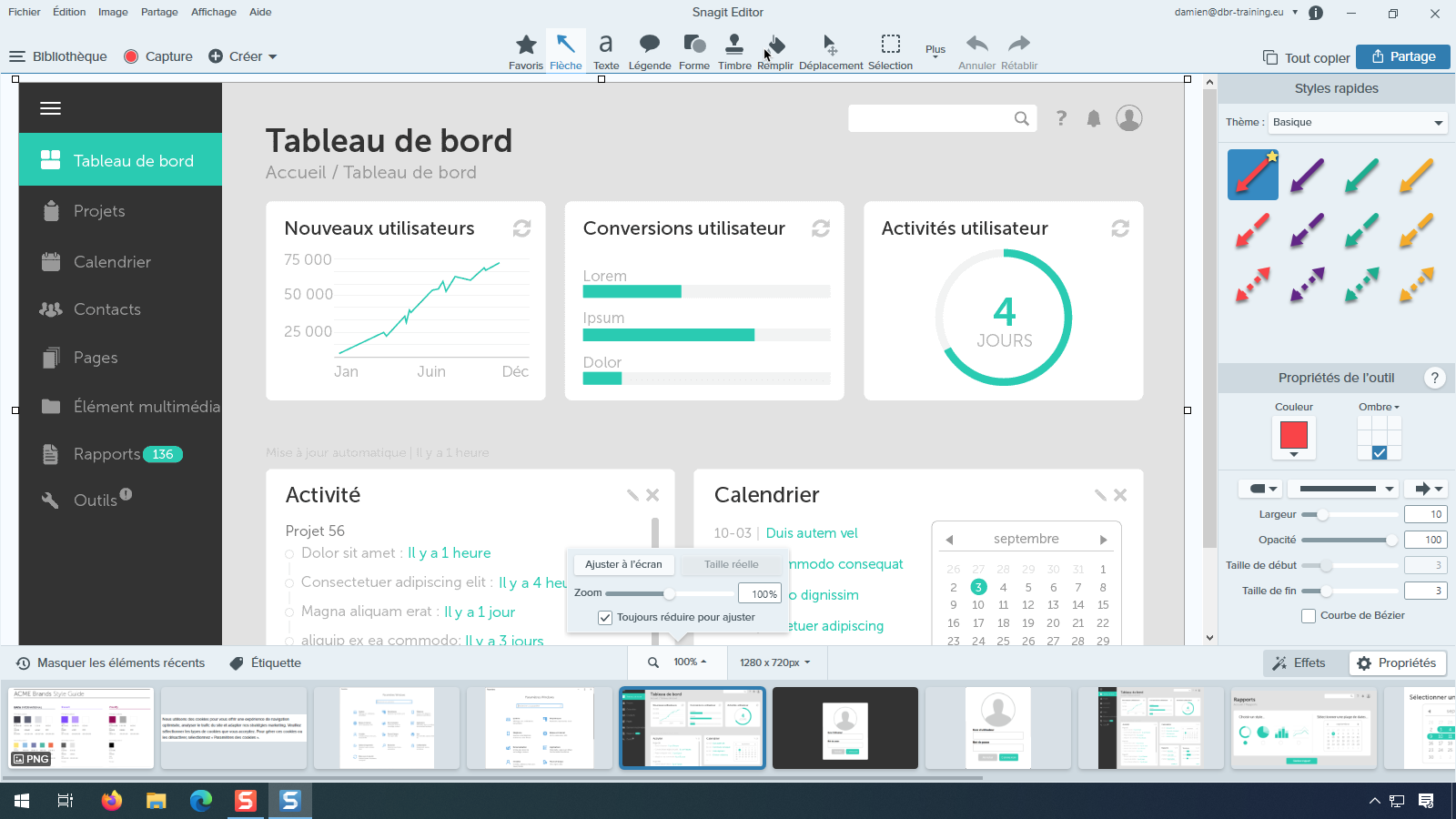Toggle Masquer les éléments récents
1456x819 pixels.
click(x=111, y=663)
